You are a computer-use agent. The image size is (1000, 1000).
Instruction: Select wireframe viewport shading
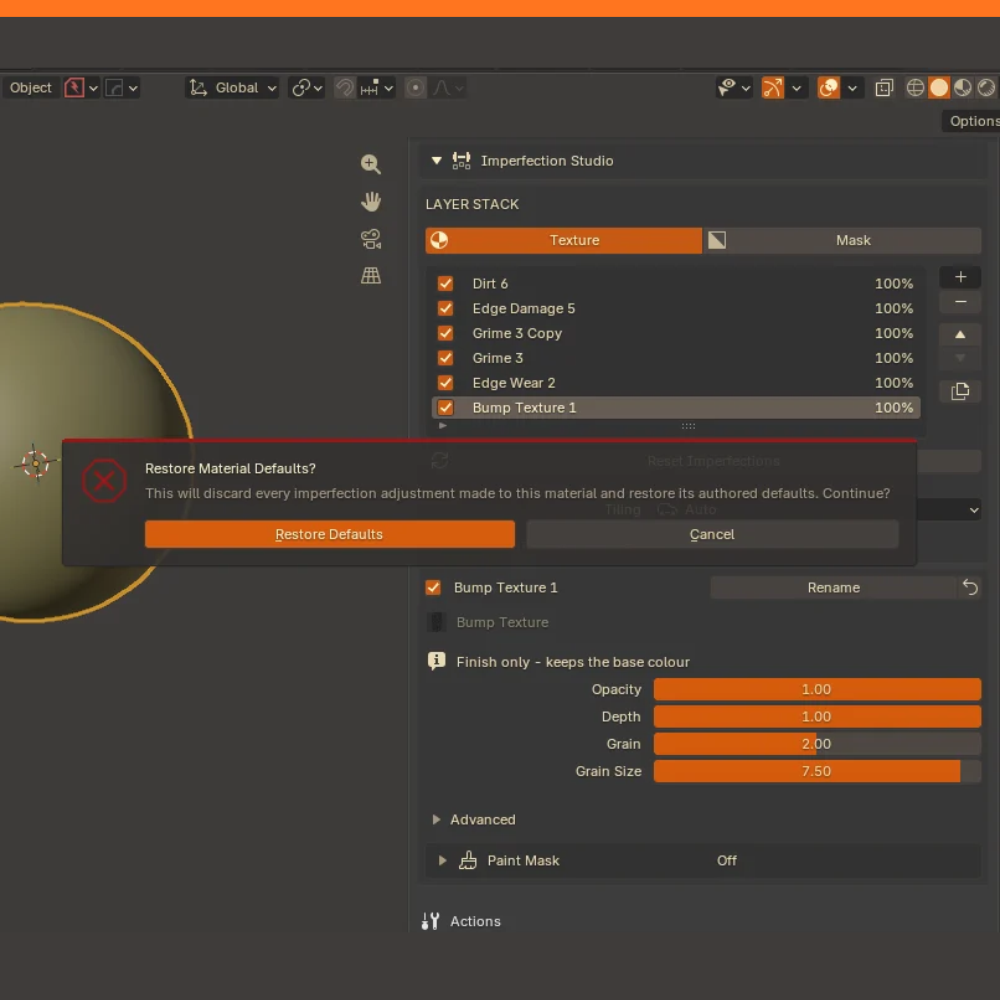pos(915,87)
